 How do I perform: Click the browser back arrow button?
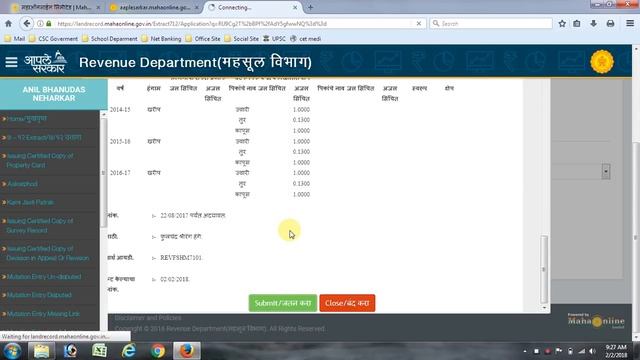click(27, 24)
